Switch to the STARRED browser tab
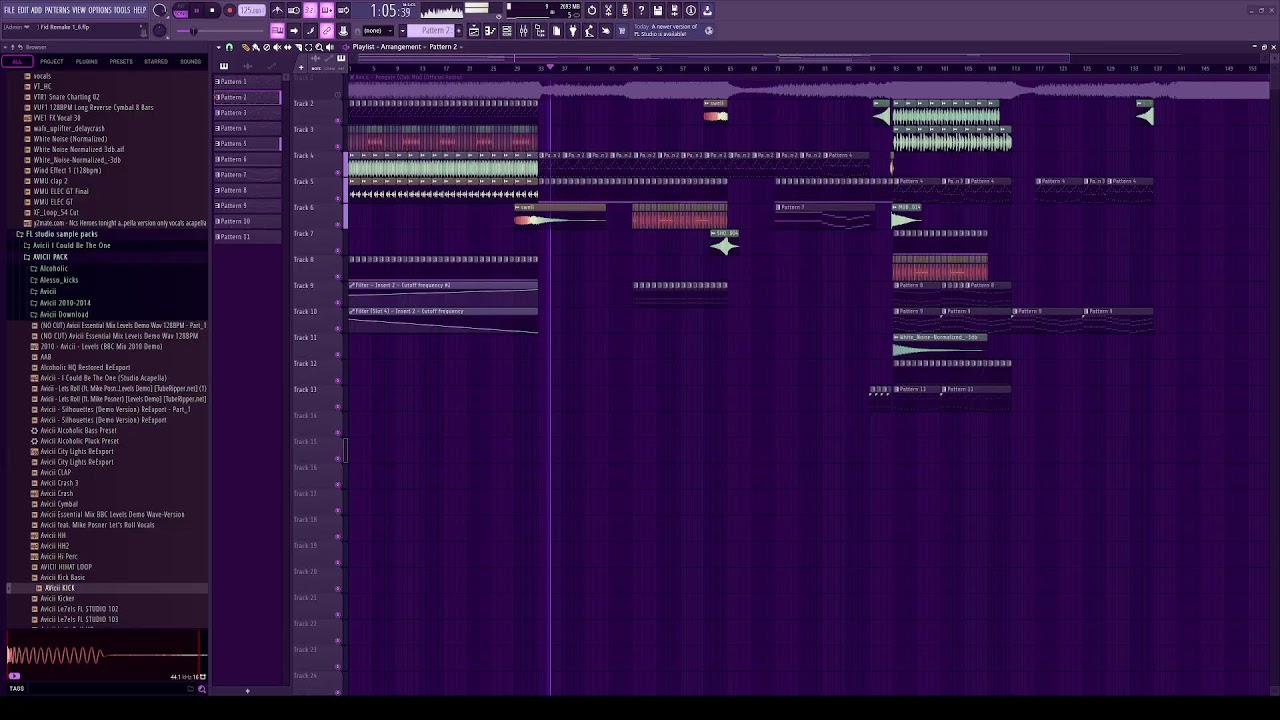Screen dimensions: 1280x720 coord(156,62)
